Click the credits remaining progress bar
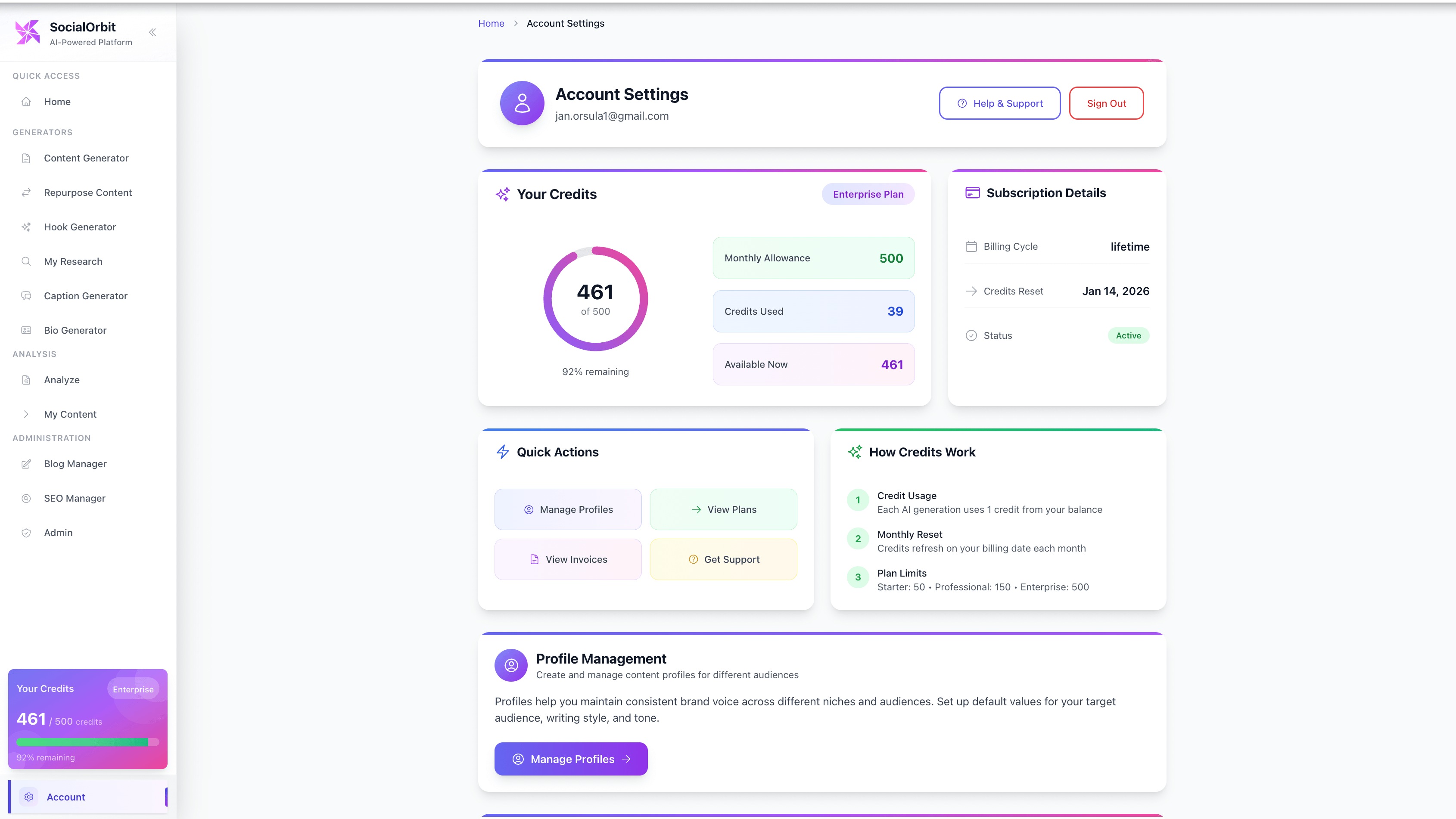The height and width of the screenshot is (819, 1456). [x=87, y=742]
